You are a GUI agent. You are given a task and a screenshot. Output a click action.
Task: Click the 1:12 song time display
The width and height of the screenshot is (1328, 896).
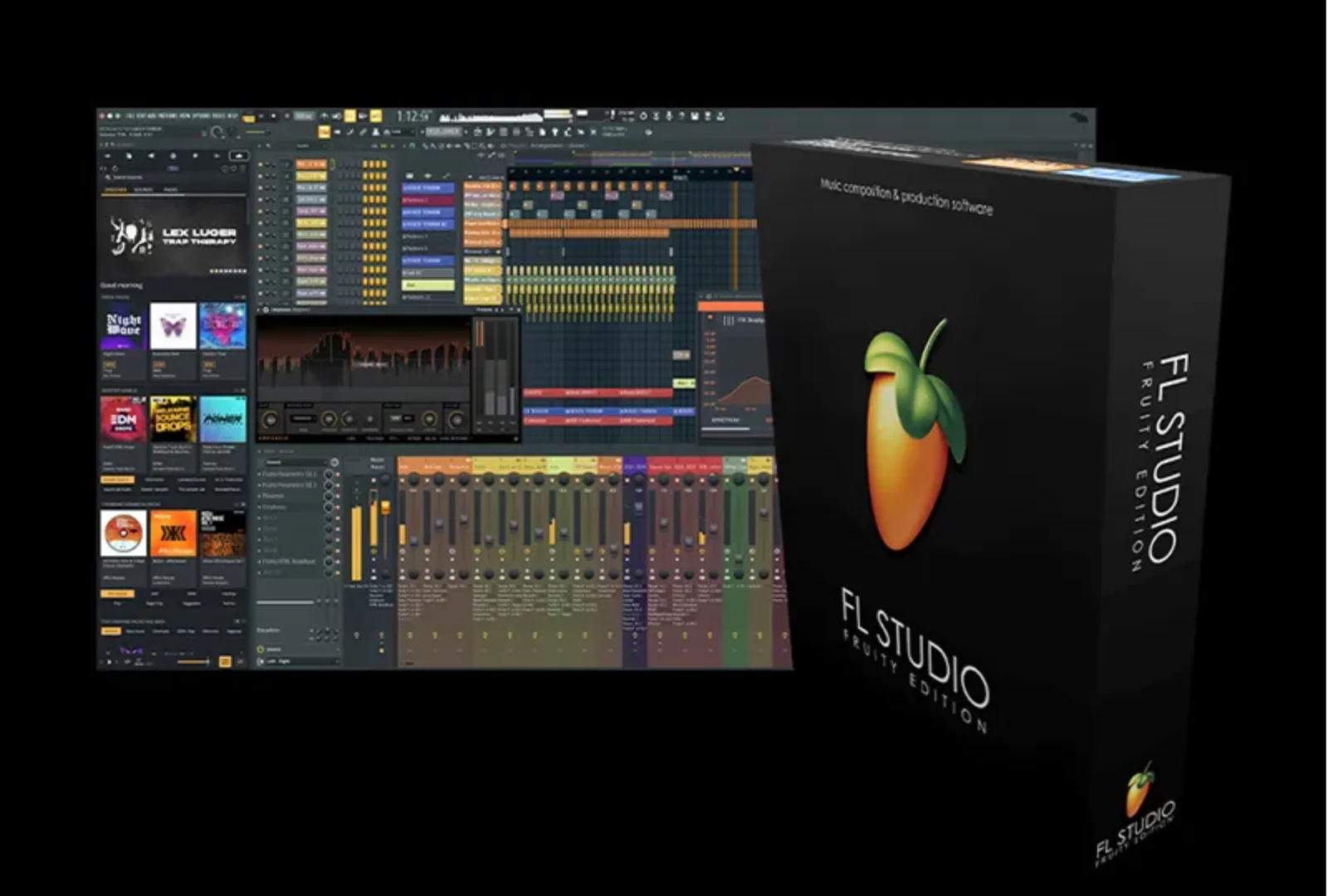coord(413,116)
